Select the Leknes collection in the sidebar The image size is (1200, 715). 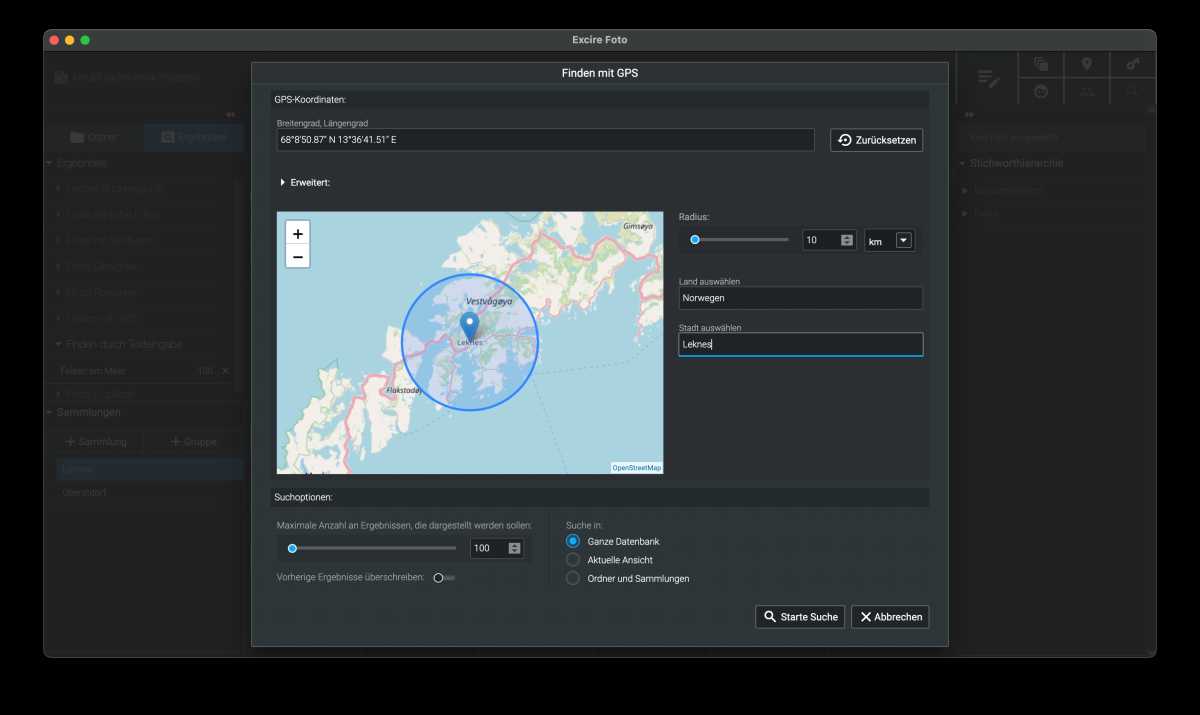pos(150,469)
